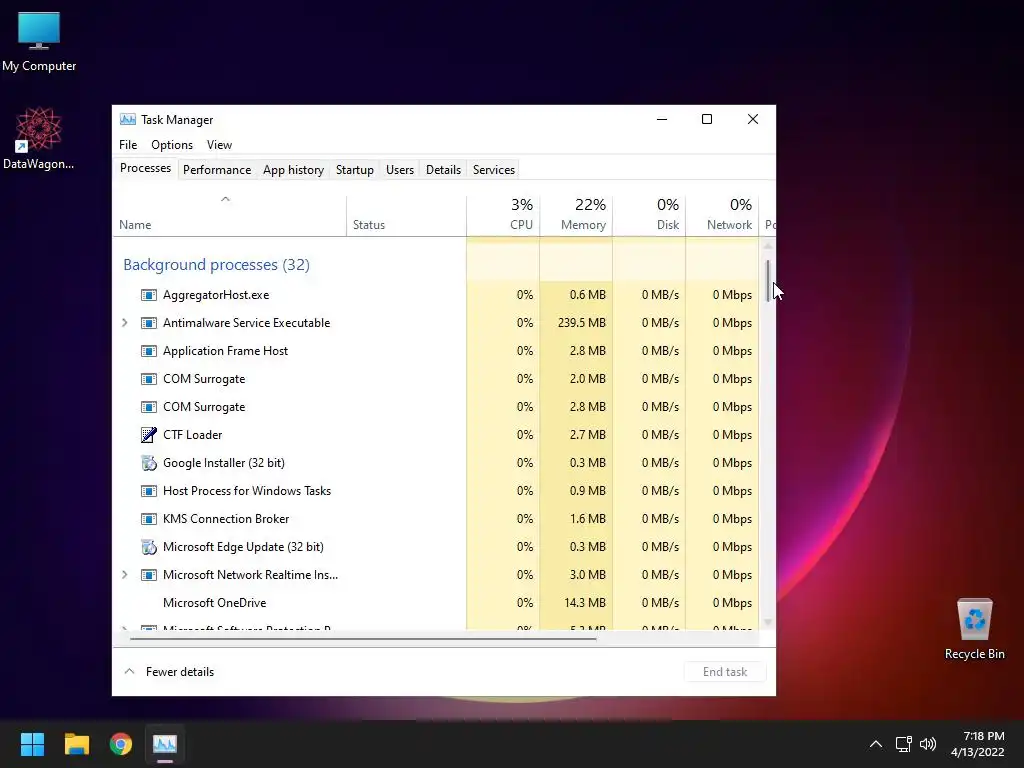This screenshot has width=1024, height=768.
Task: Click the End task button
Action: (725, 672)
